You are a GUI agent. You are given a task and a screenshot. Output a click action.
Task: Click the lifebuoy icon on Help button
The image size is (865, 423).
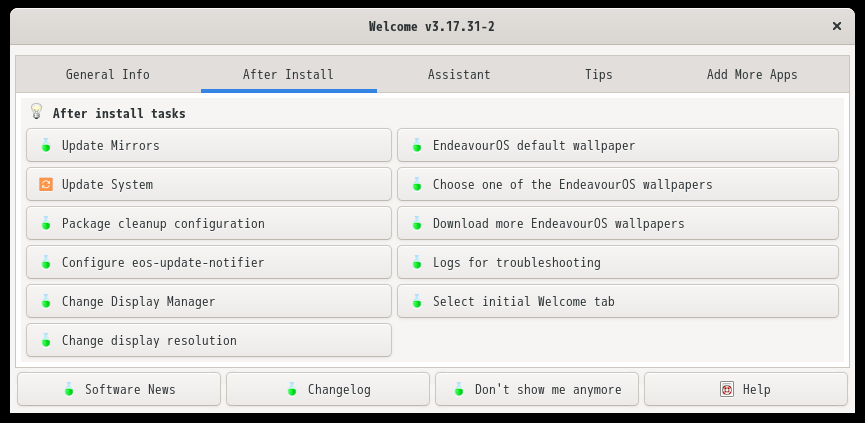727,389
